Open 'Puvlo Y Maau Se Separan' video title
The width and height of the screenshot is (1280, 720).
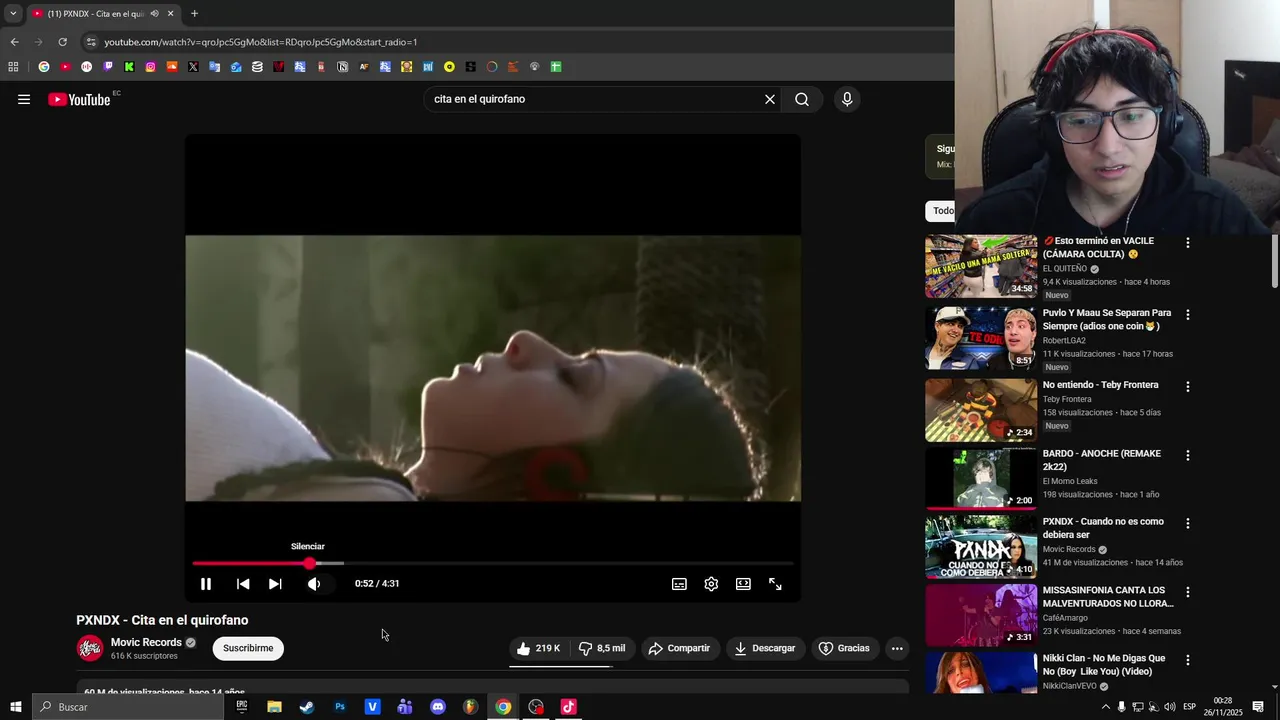click(1107, 319)
